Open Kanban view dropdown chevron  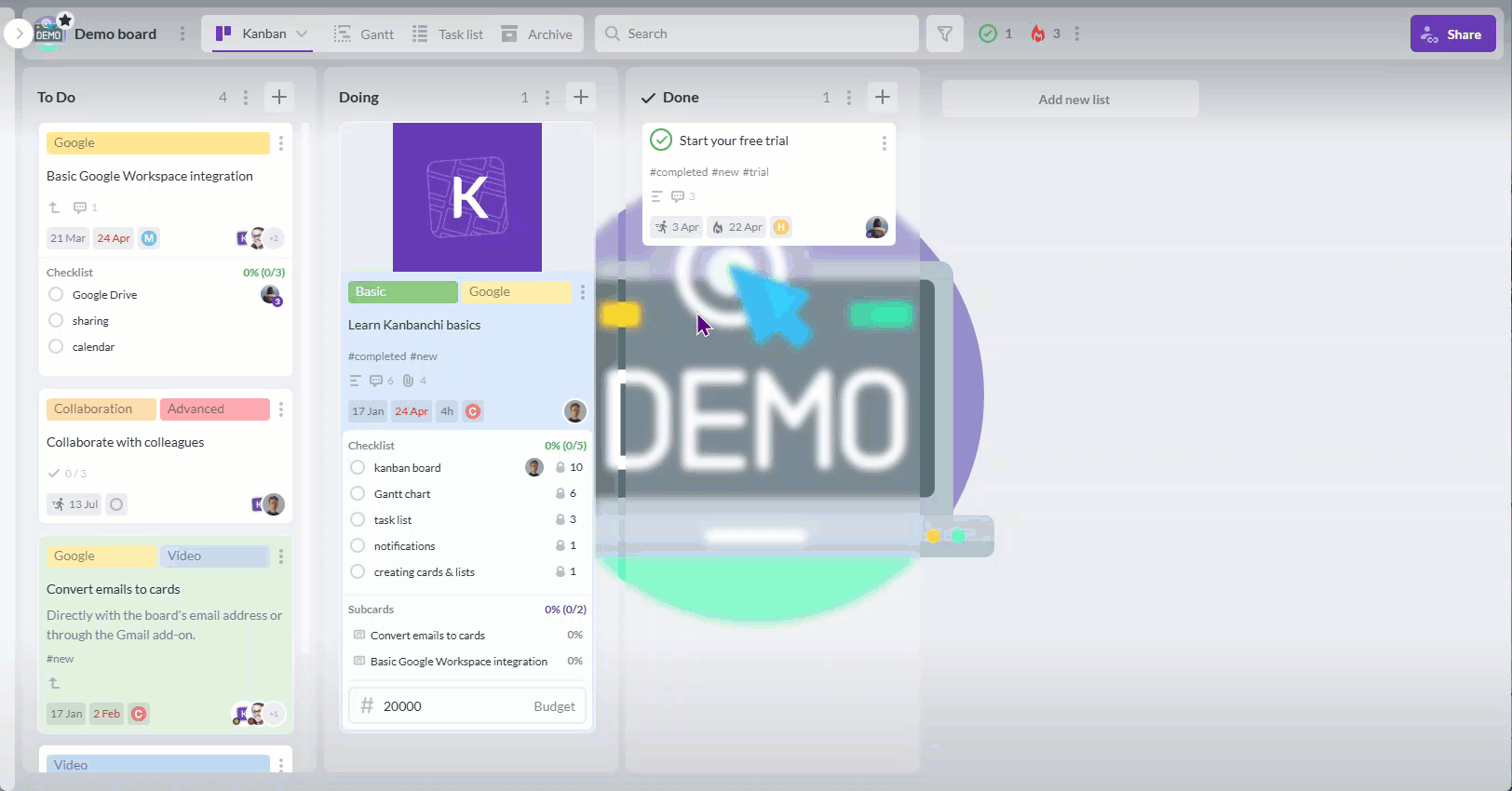coord(302,34)
